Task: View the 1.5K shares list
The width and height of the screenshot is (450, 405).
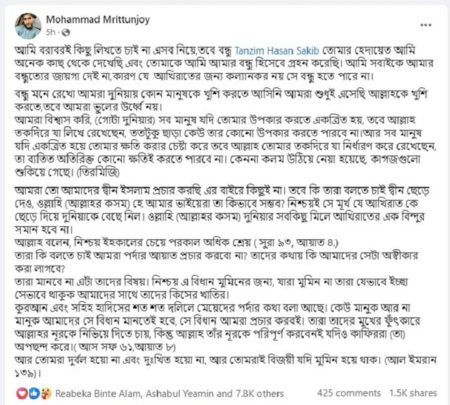Action: point(413,393)
